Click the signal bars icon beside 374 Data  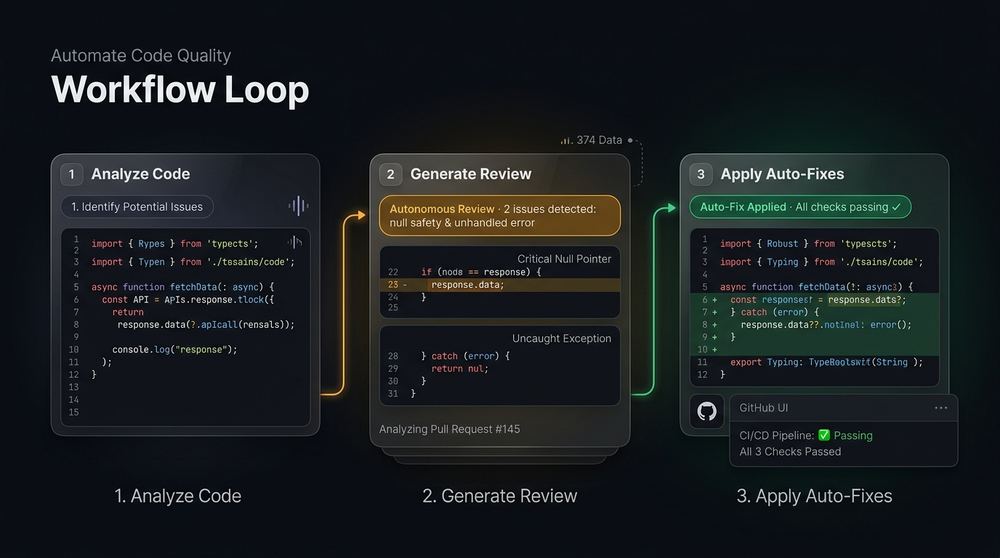coord(566,140)
